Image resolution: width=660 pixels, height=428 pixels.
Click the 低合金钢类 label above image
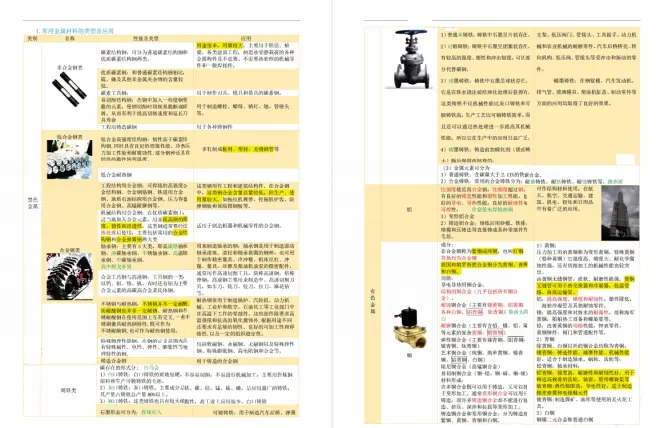tap(70, 135)
